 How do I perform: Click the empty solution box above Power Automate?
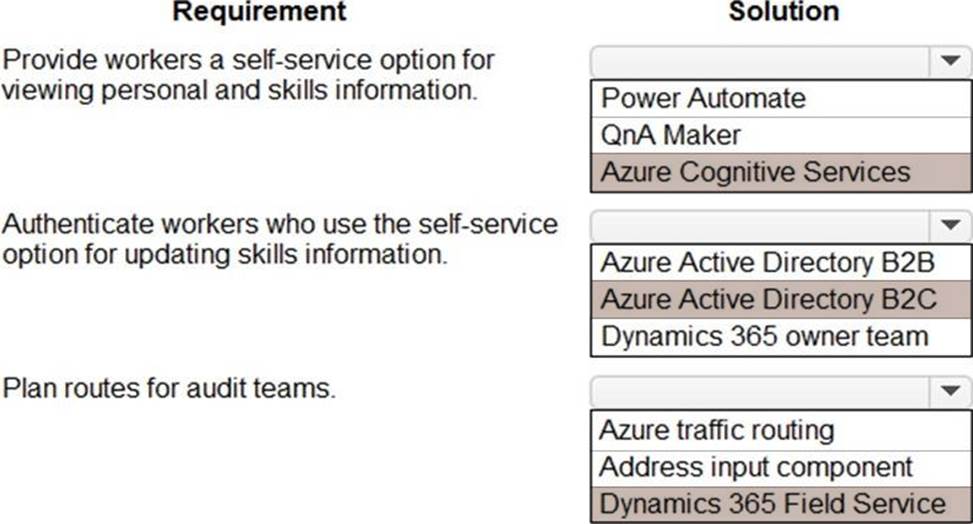760,62
